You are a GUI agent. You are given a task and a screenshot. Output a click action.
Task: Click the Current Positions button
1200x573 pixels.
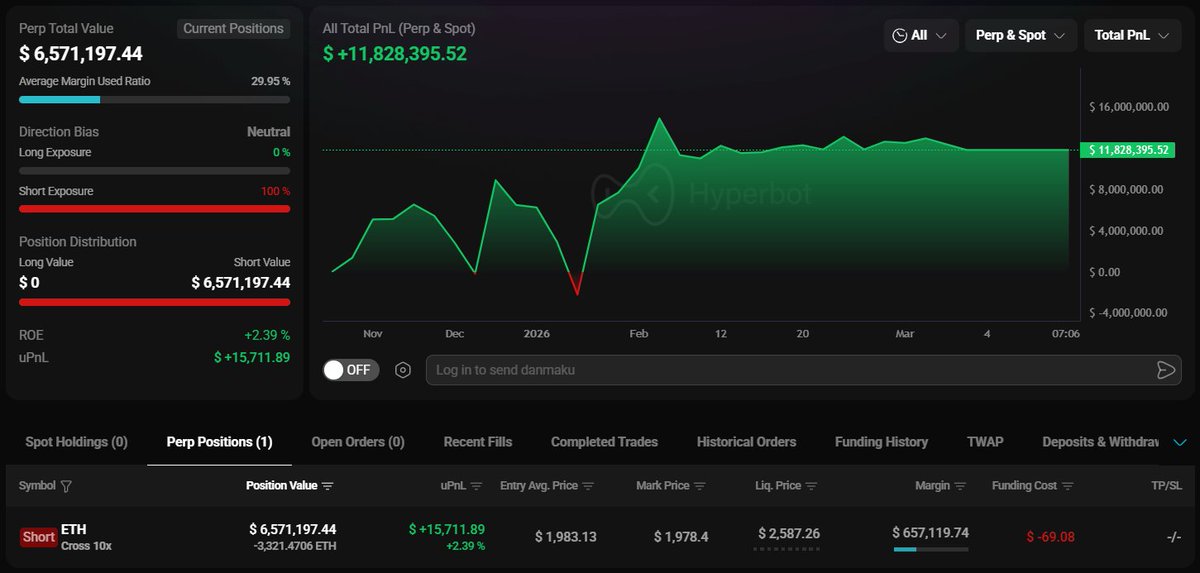click(x=233, y=28)
